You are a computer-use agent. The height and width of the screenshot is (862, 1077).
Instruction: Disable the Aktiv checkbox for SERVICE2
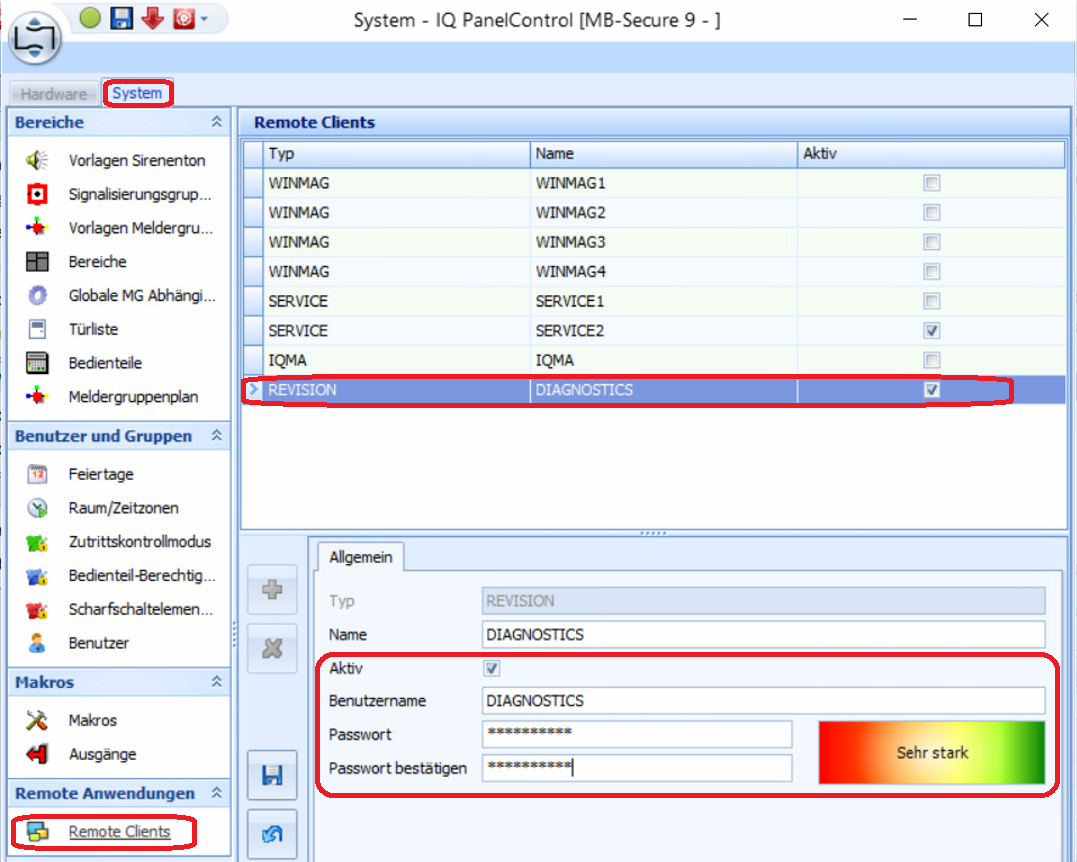(x=931, y=330)
